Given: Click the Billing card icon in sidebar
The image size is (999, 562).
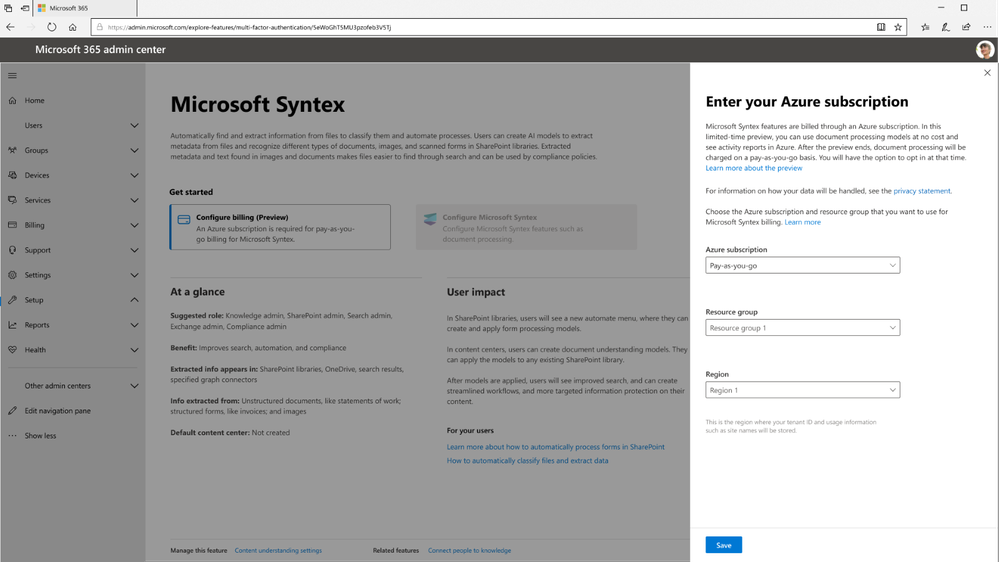Looking at the screenshot, I should [x=12, y=225].
